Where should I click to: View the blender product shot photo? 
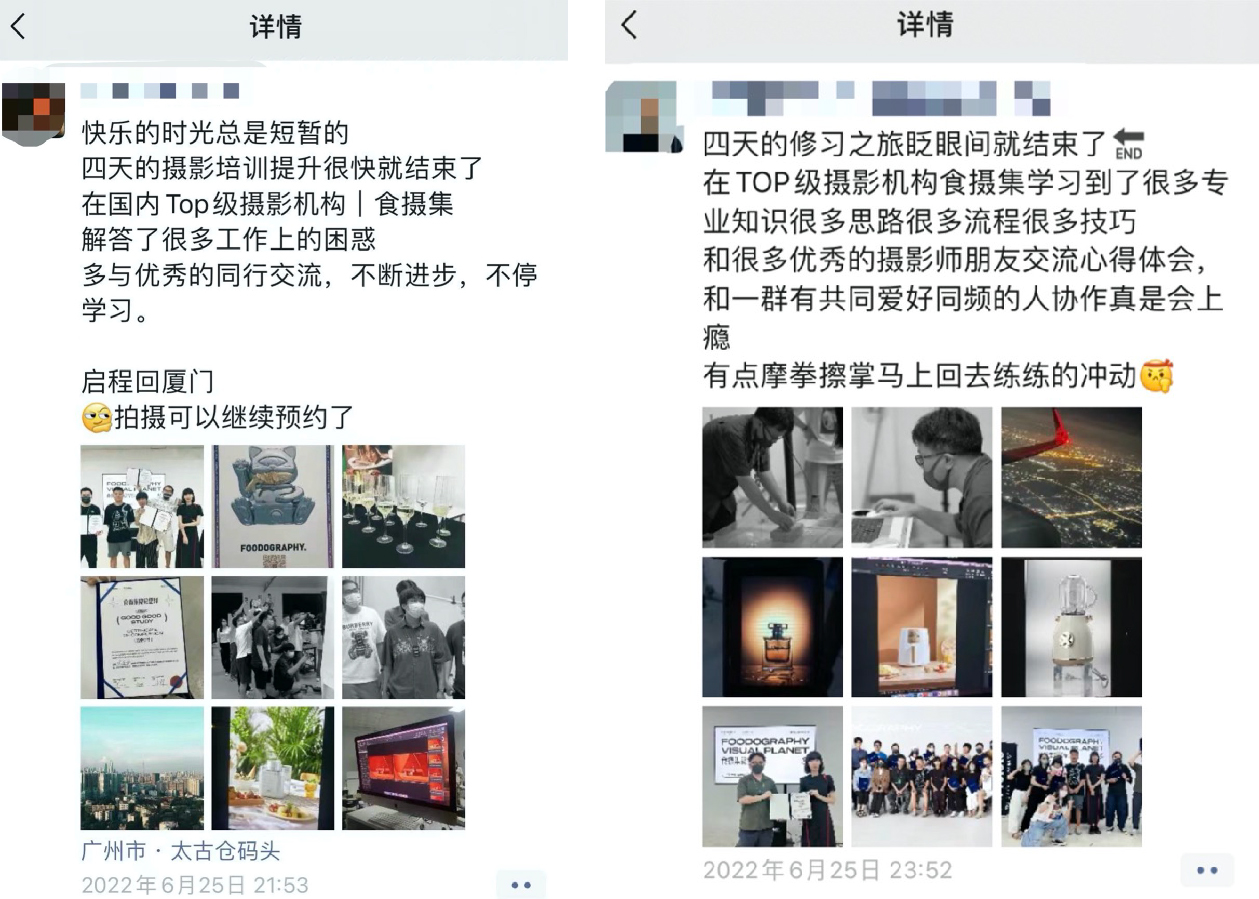tap(1071, 627)
